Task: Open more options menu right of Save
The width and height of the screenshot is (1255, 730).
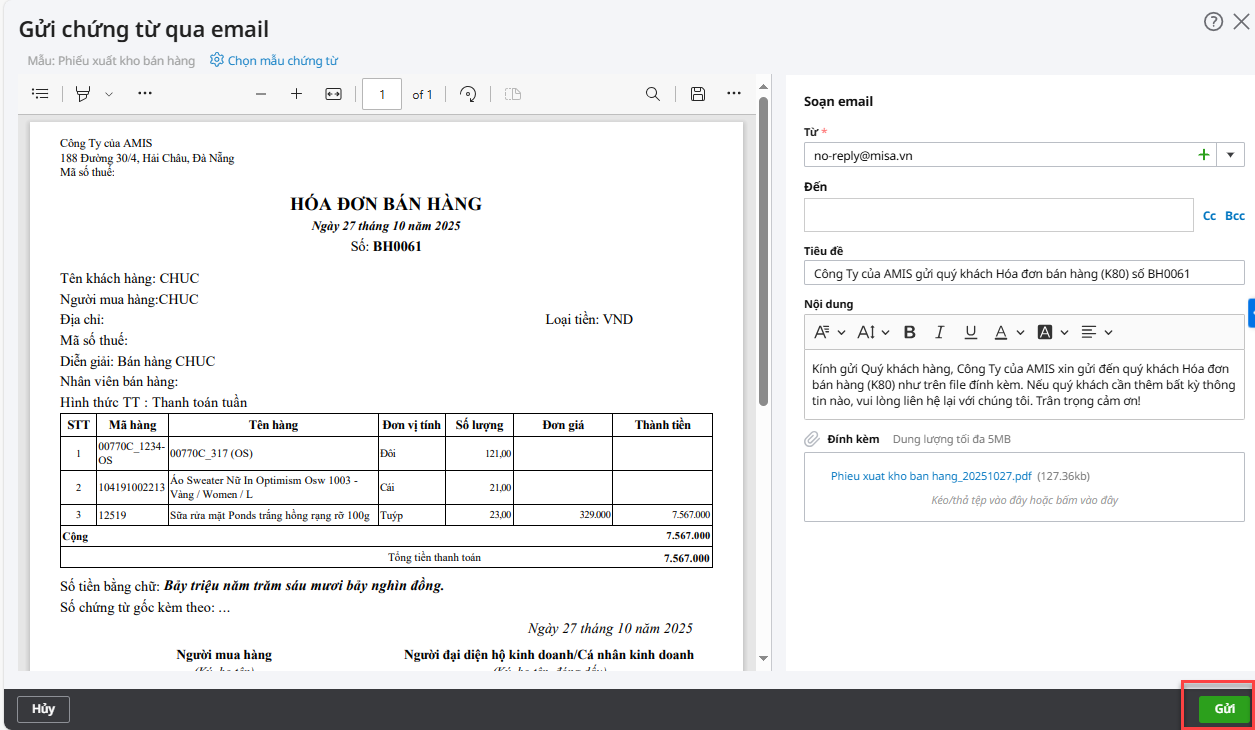Action: coord(734,94)
